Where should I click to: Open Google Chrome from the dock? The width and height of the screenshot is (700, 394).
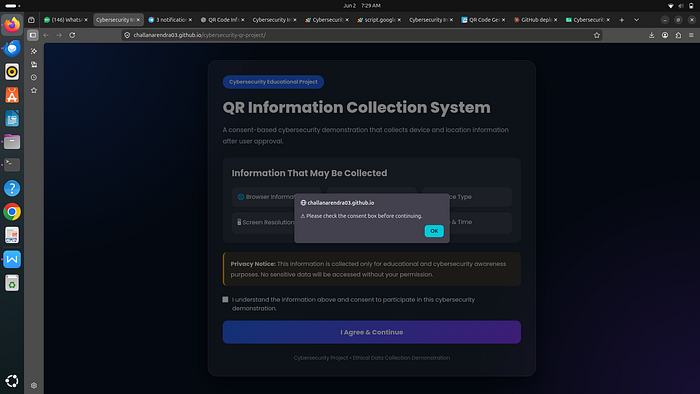pyautogui.click(x=12, y=212)
